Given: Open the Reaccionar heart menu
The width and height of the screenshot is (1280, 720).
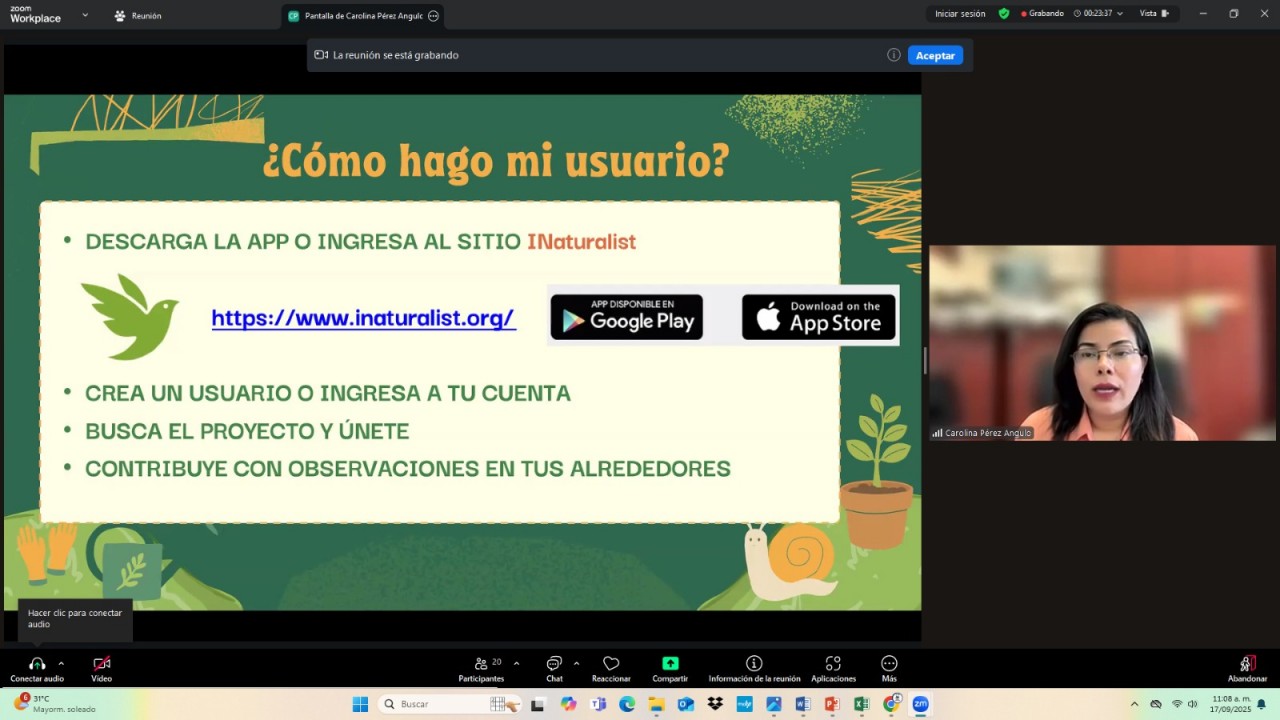Looking at the screenshot, I should (611, 668).
